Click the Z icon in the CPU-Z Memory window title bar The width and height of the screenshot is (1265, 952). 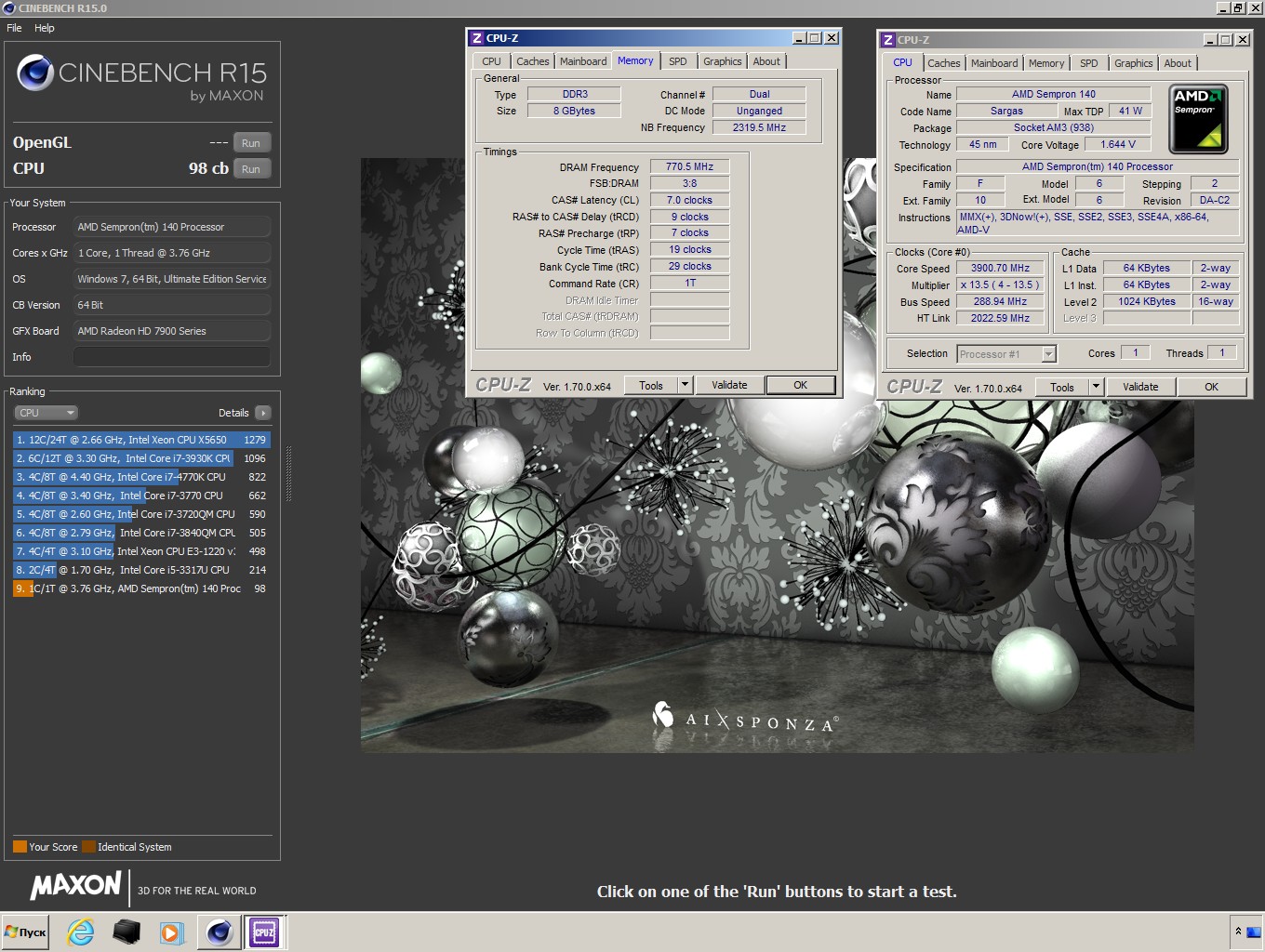coord(477,38)
